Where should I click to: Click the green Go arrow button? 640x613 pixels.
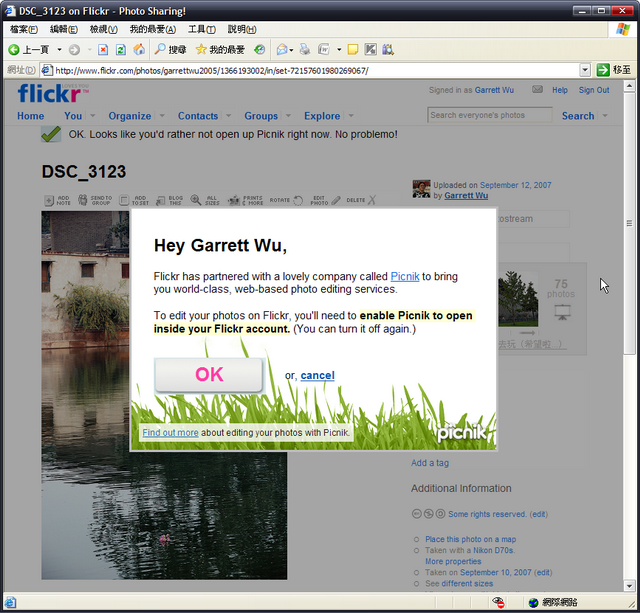603,70
